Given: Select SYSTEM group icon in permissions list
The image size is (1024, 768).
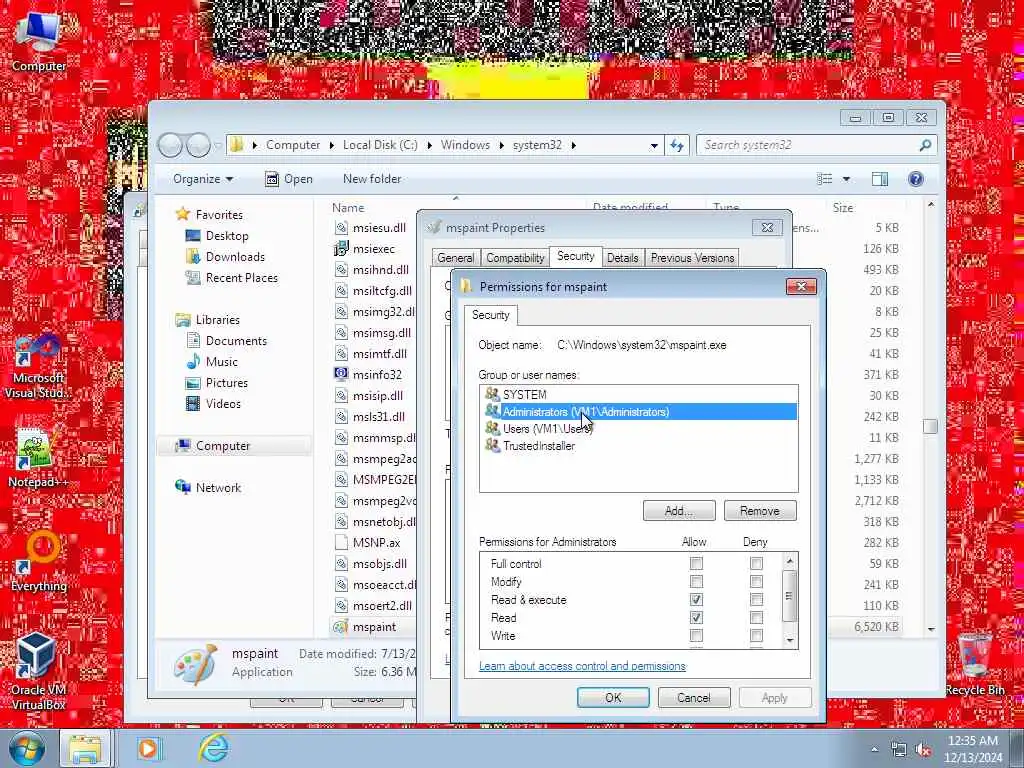Looking at the screenshot, I should (492, 394).
